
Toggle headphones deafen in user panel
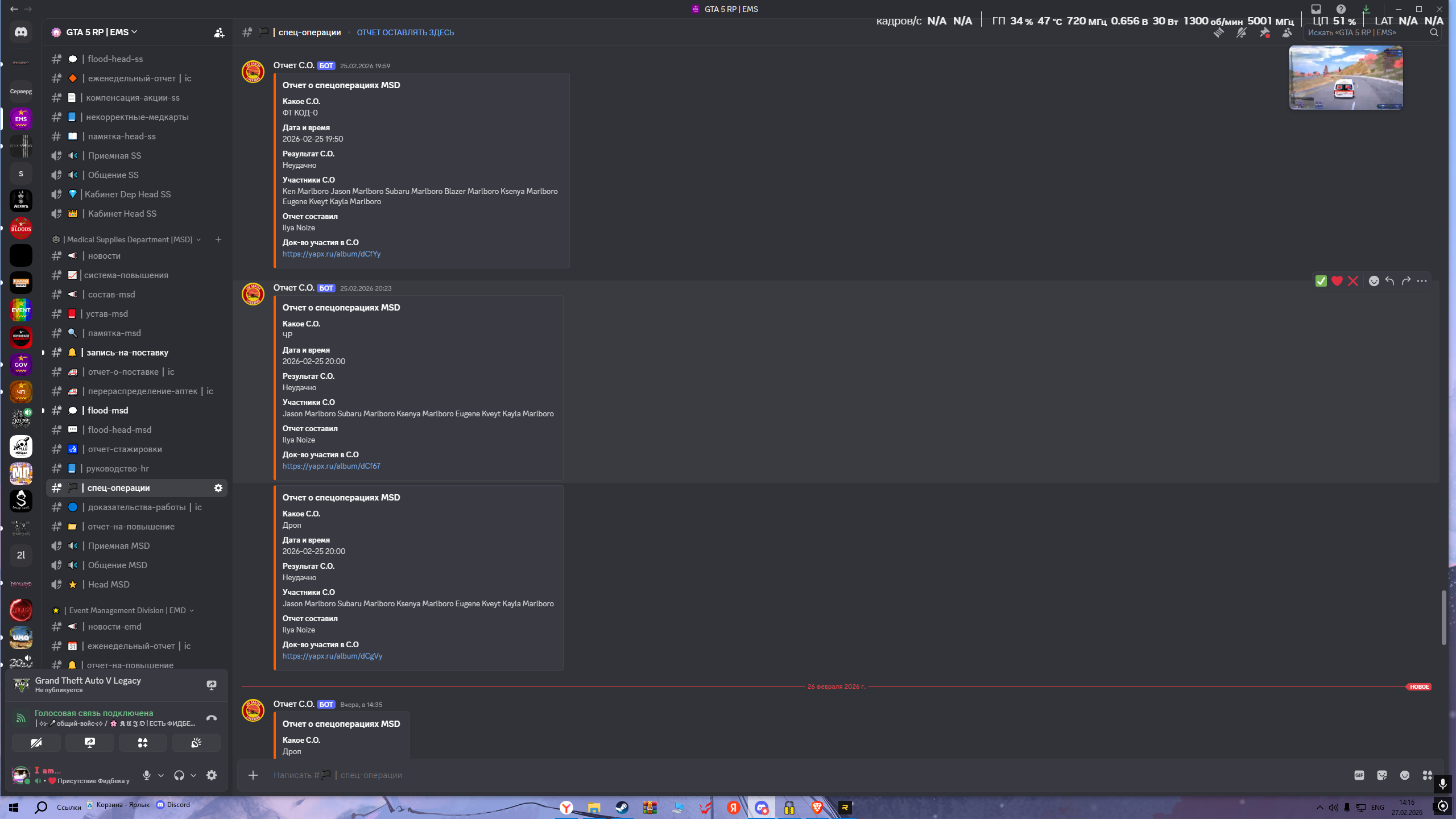(179, 775)
